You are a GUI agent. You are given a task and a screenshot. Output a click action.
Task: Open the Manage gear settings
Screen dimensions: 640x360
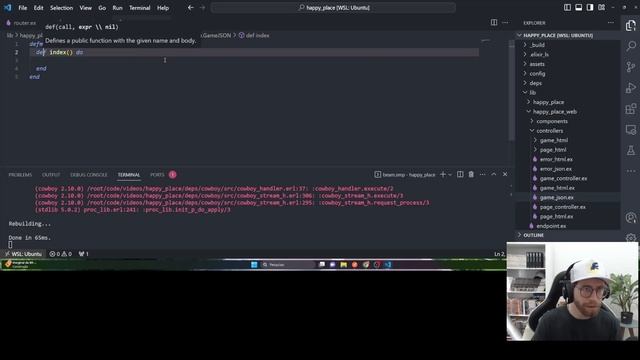[x=631, y=238]
